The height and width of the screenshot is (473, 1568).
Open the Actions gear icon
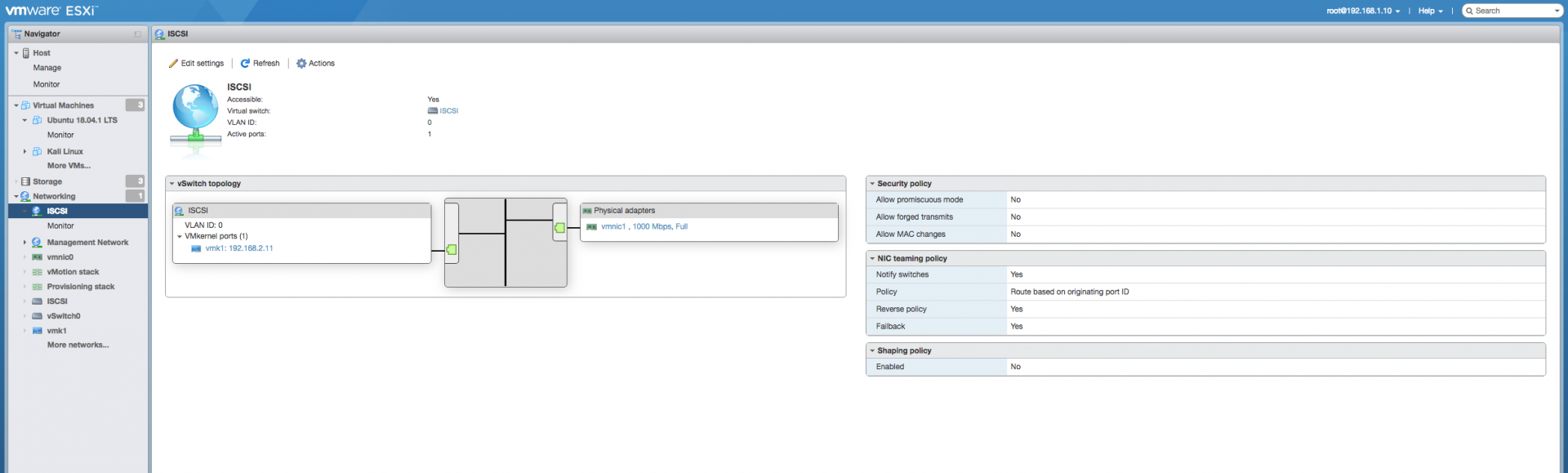coord(301,64)
